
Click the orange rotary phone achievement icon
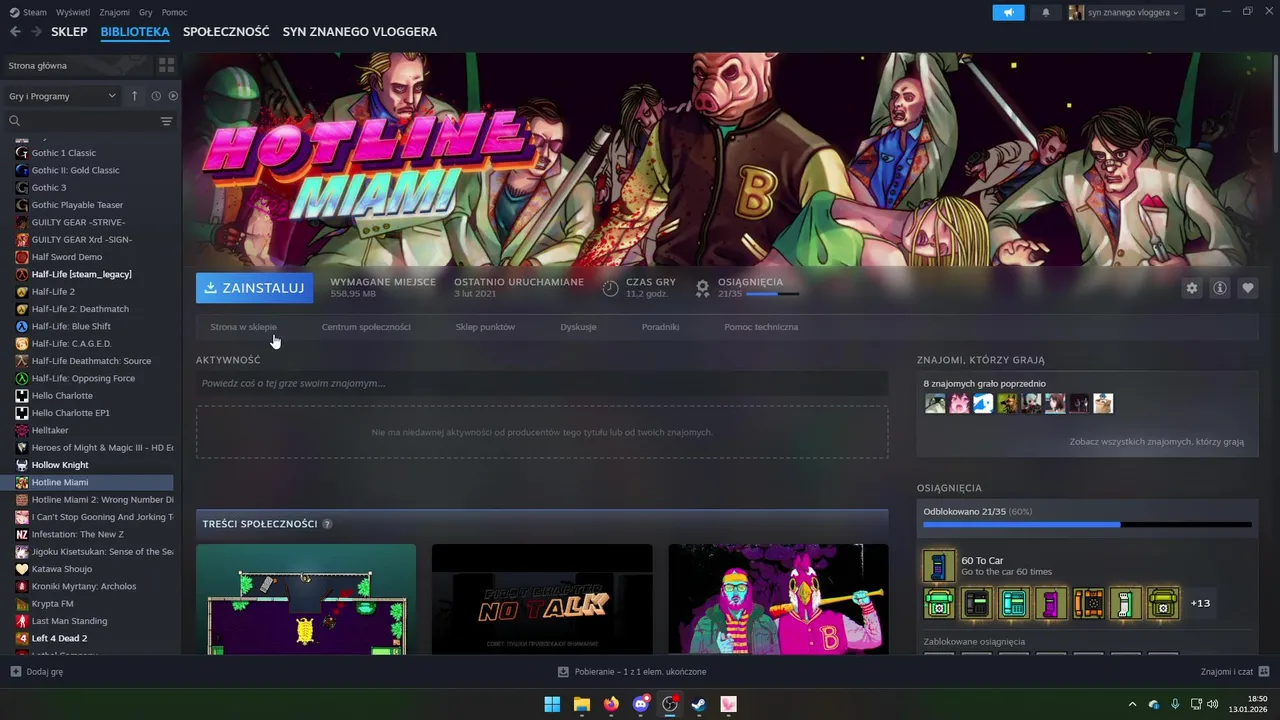pyautogui.click(x=1088, y=603)
